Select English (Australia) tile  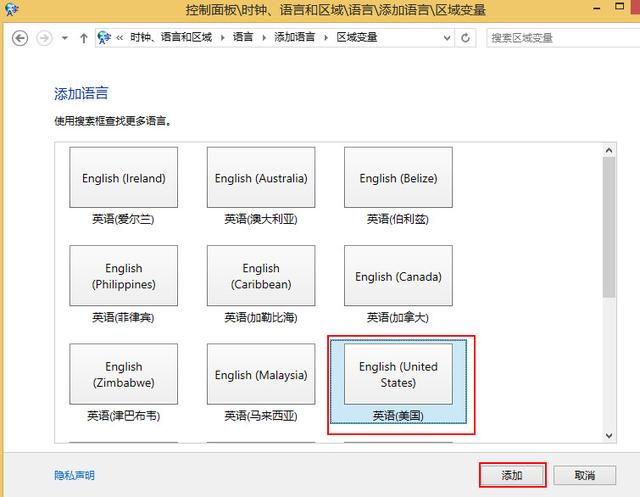point(261,178)
